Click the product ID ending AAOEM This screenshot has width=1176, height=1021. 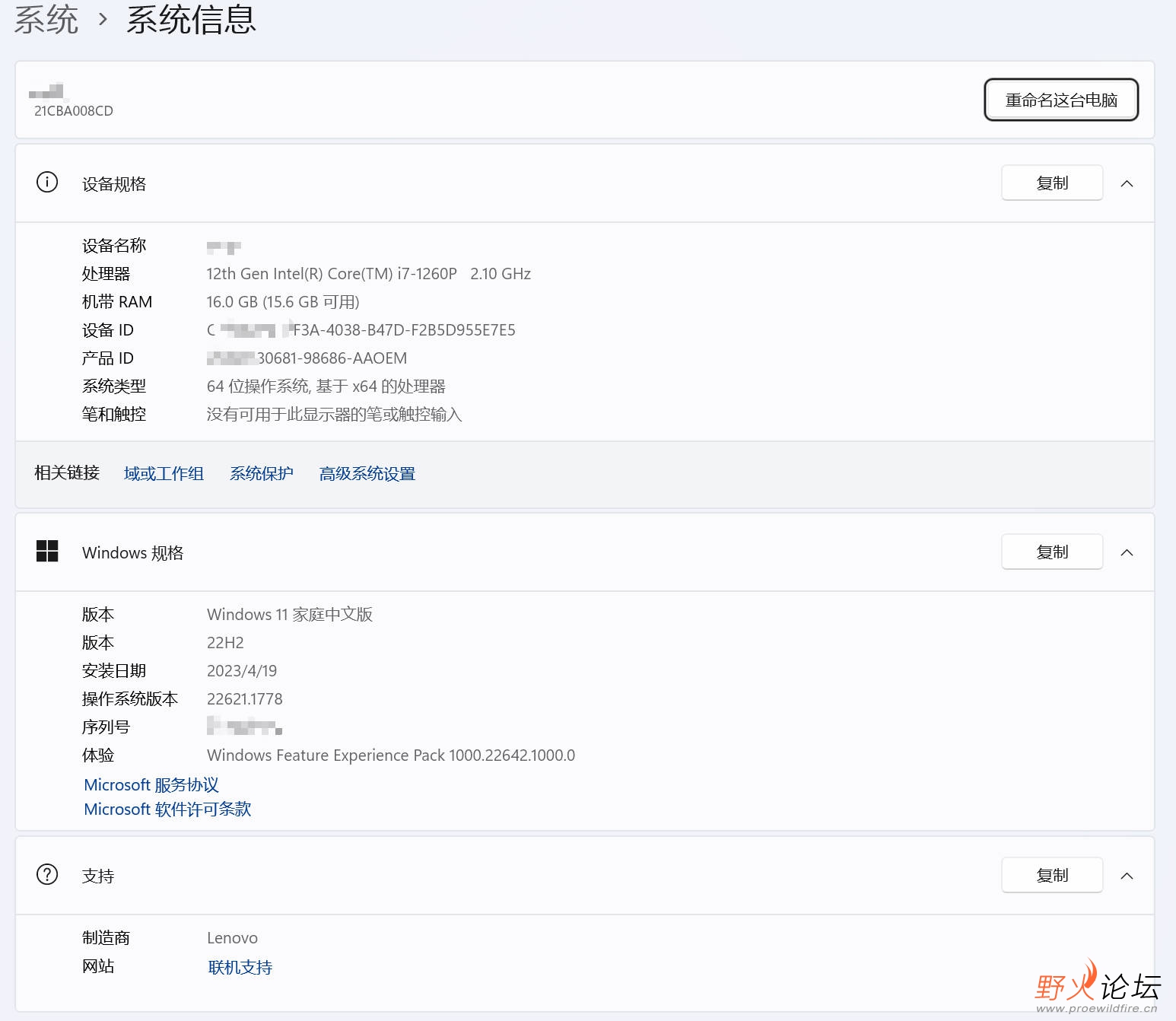click(307, 358)
